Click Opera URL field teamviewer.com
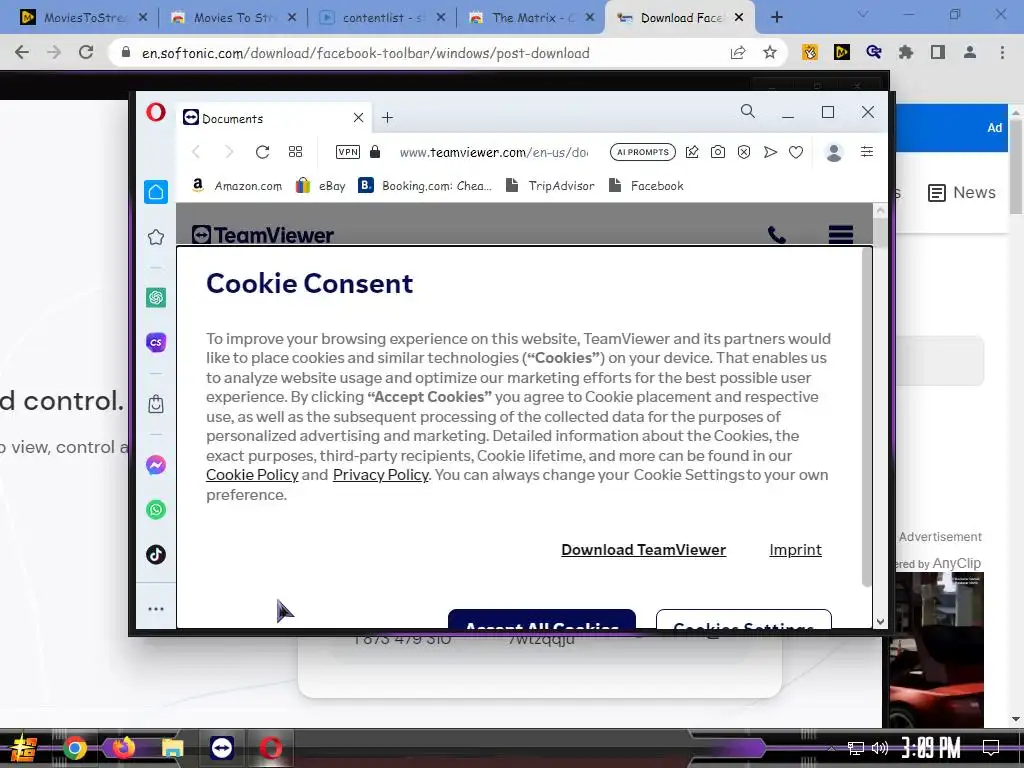This screenshot has height=768, width=1024. [x=494, y=152]
